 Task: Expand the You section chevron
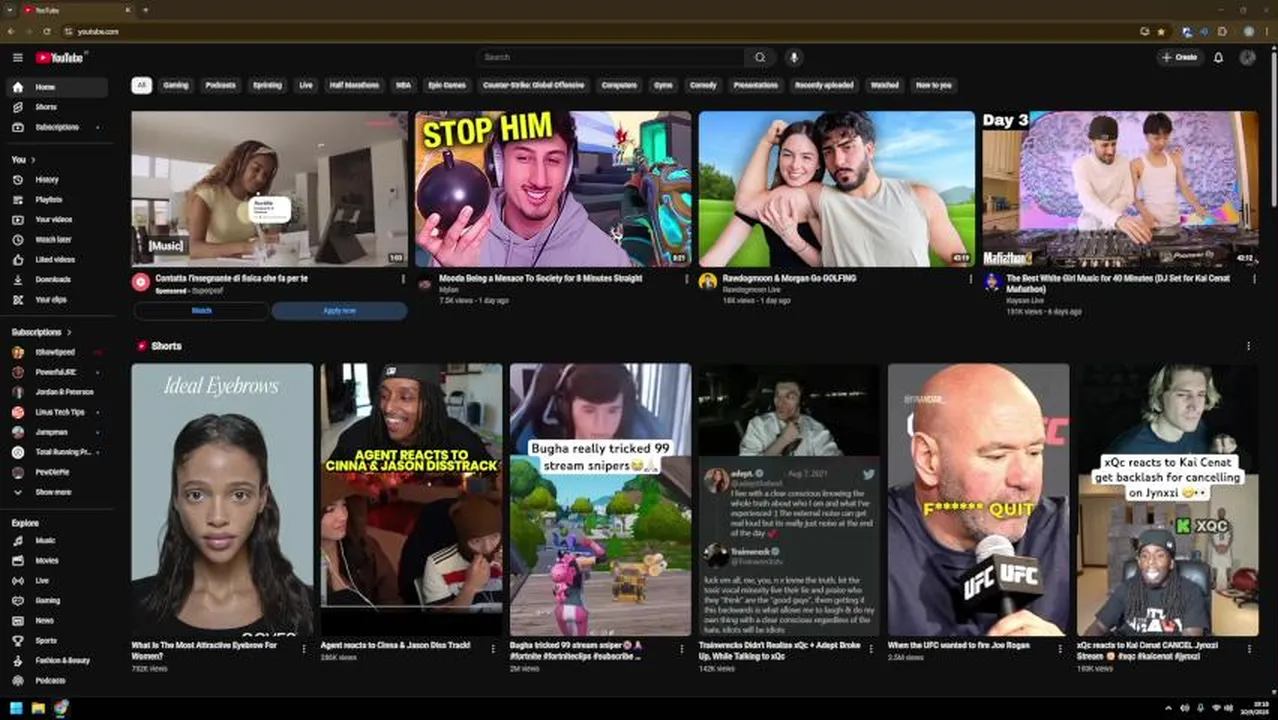pos(32,160)
